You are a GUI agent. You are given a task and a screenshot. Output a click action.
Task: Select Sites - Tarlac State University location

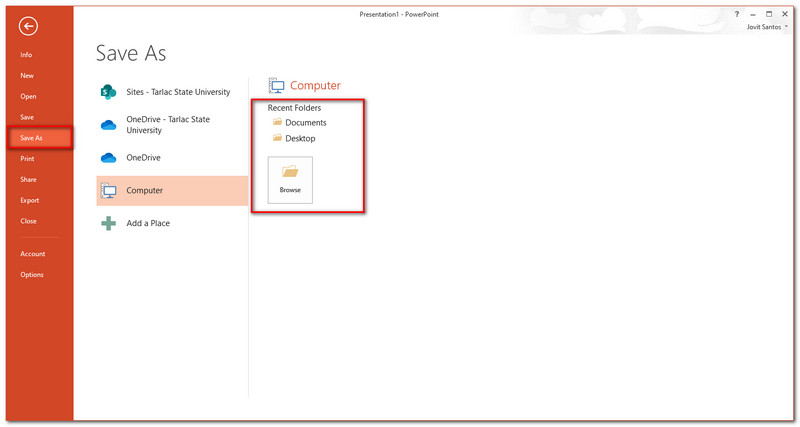(178, 92)
